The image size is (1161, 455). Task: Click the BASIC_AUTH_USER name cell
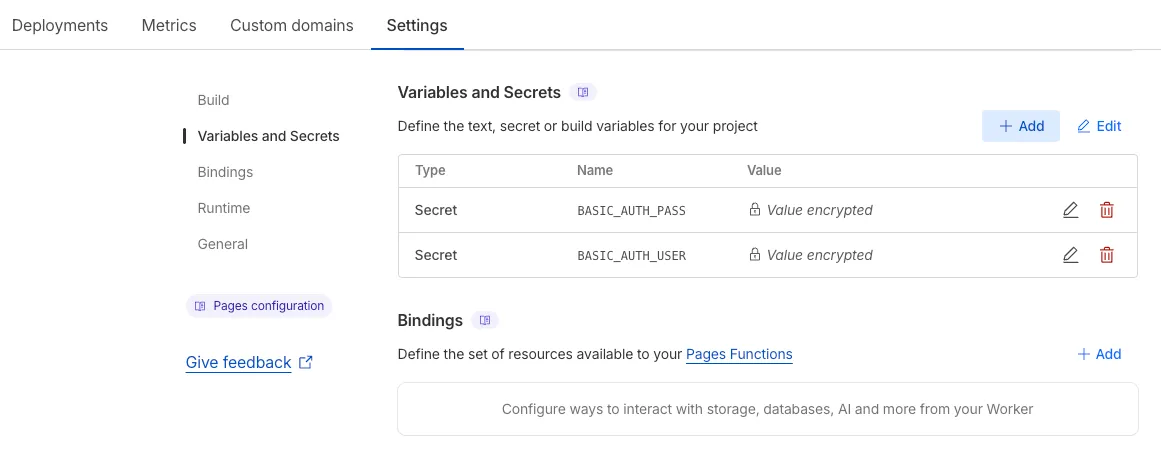click(632, 256)
